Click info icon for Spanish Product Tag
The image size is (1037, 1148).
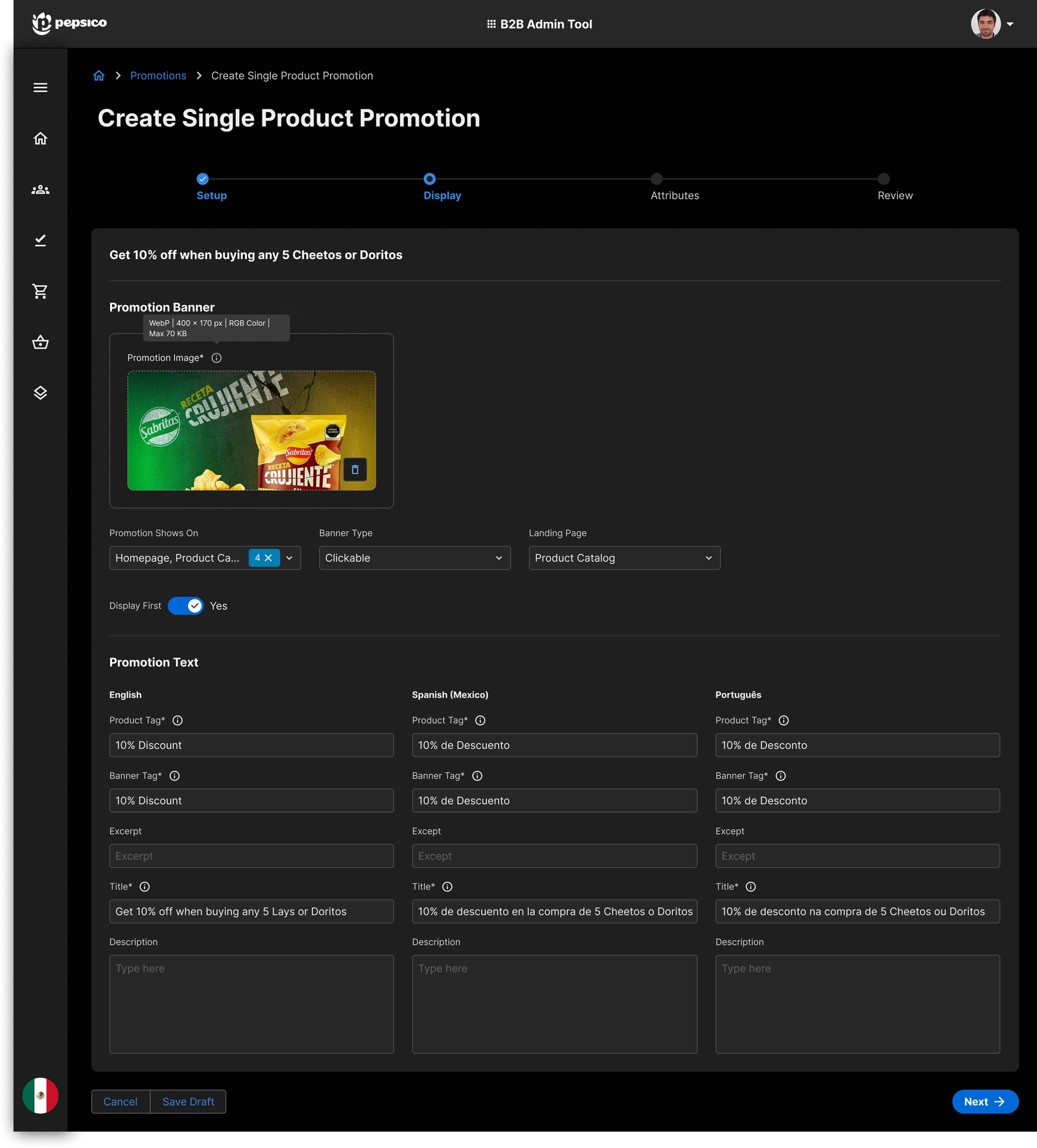[480, 720]
